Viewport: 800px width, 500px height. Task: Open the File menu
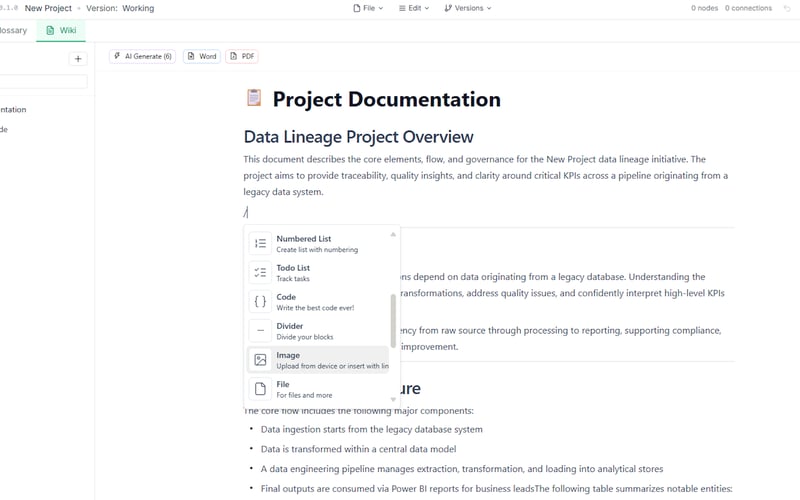click(368, 8)
